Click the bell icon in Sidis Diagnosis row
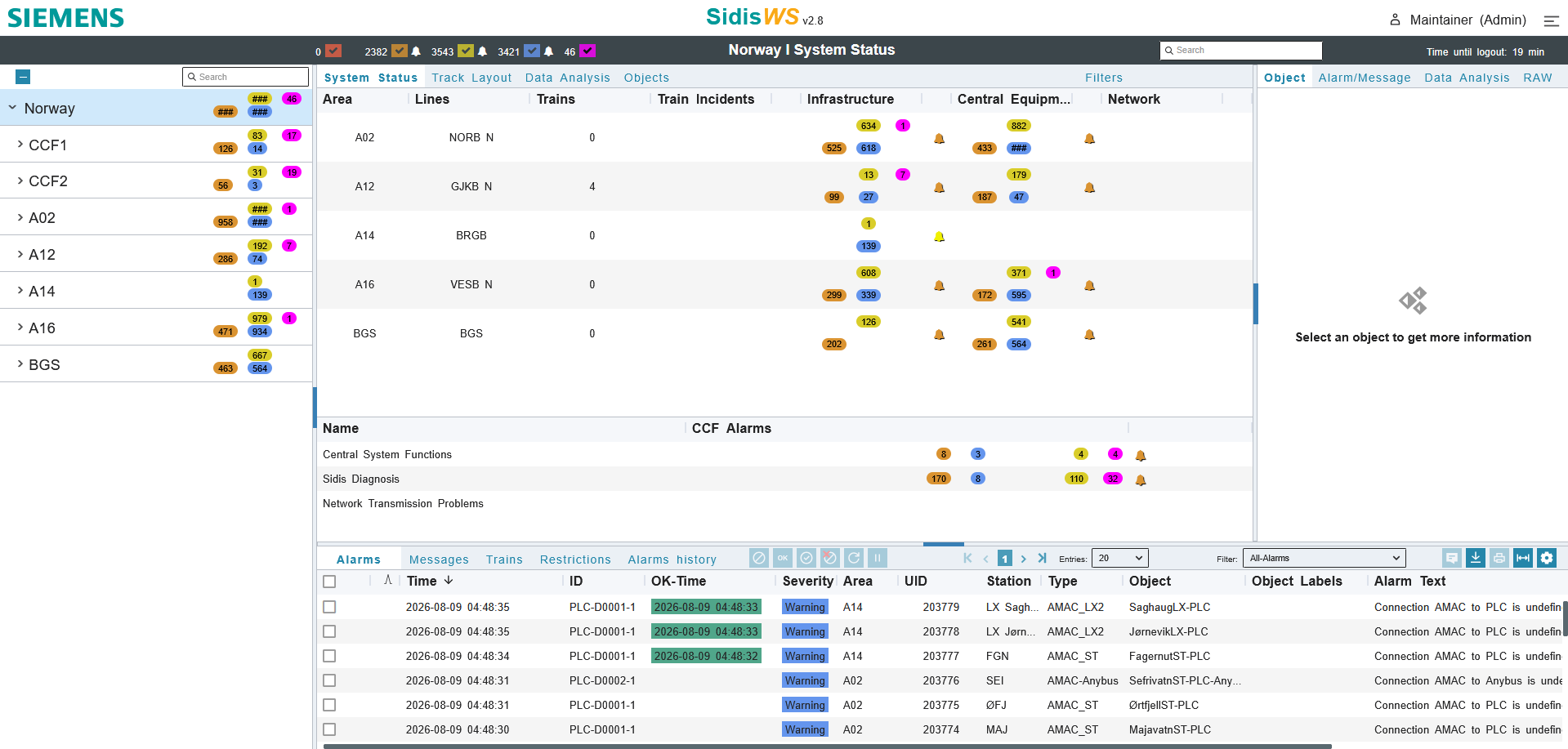This screenshot has width=1568, height=749. click(1141, 479)
